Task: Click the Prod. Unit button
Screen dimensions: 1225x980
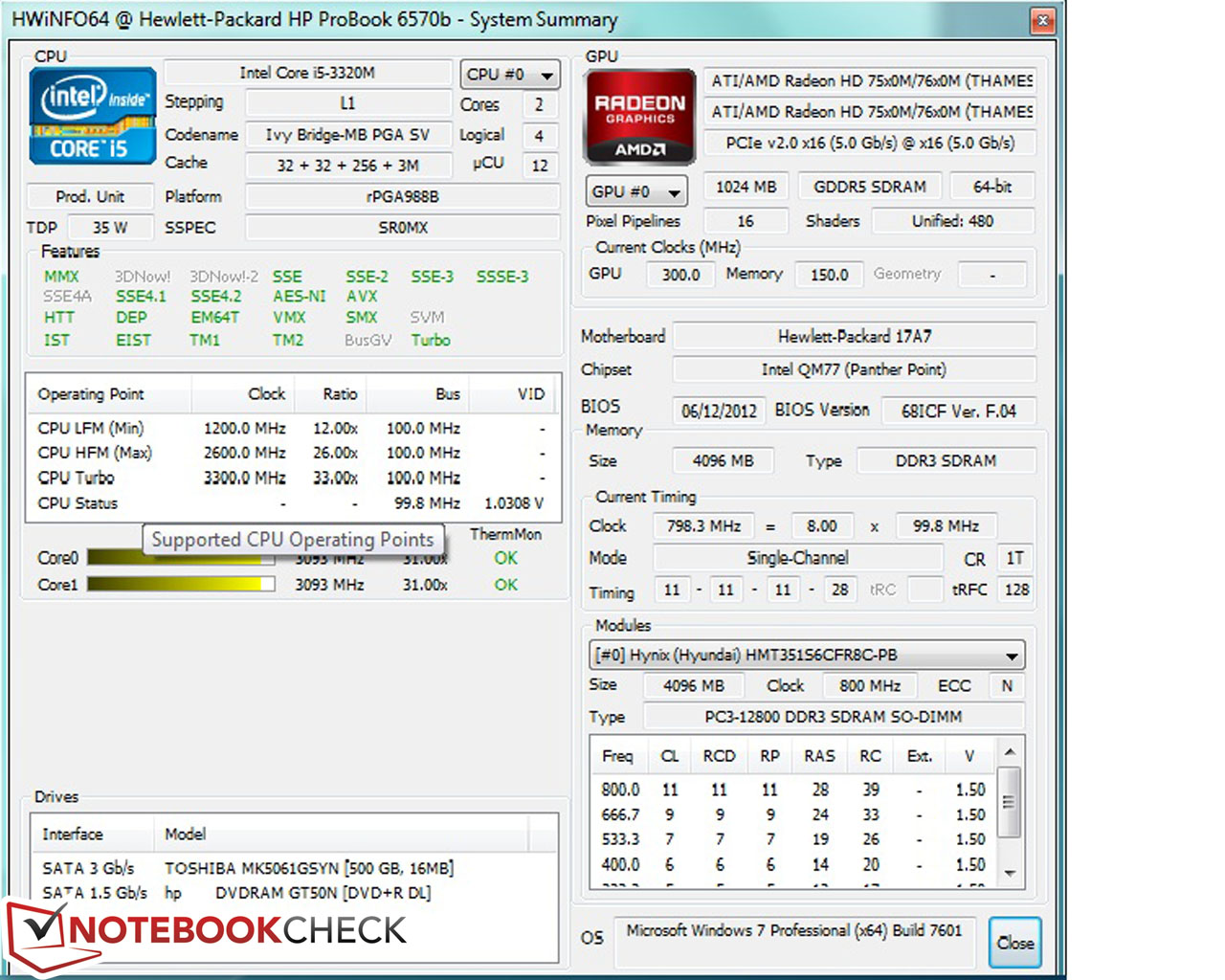Action: [x=90, y=196]
